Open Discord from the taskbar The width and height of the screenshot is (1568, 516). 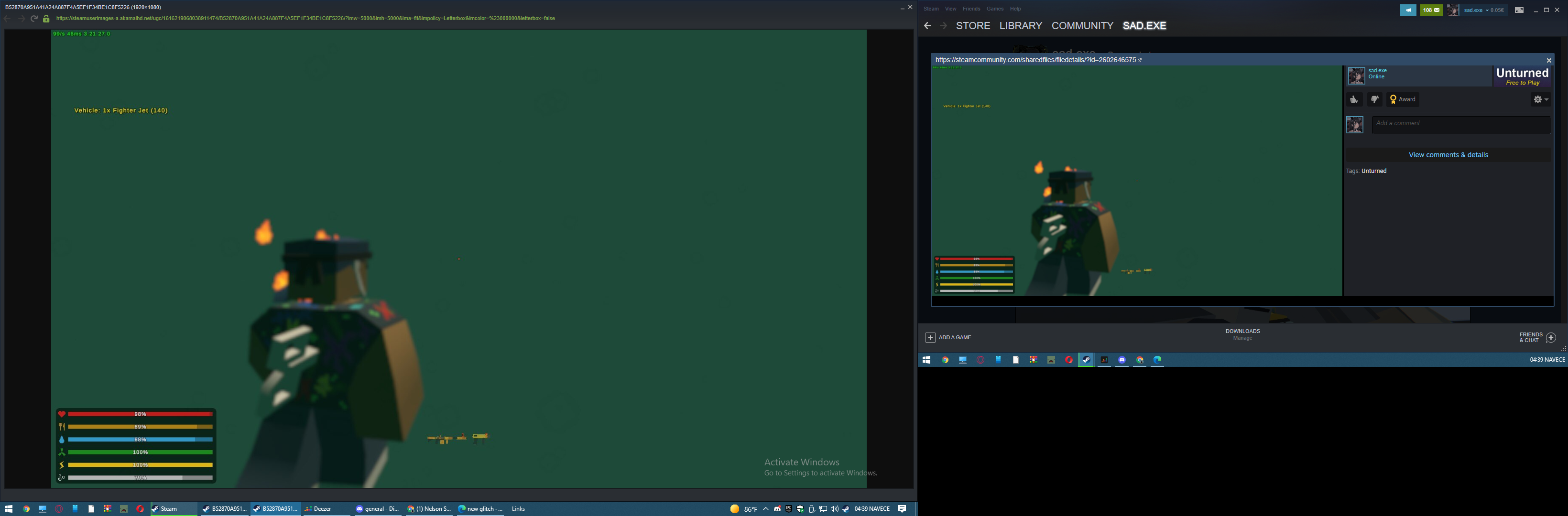(x=1122, y=360)
